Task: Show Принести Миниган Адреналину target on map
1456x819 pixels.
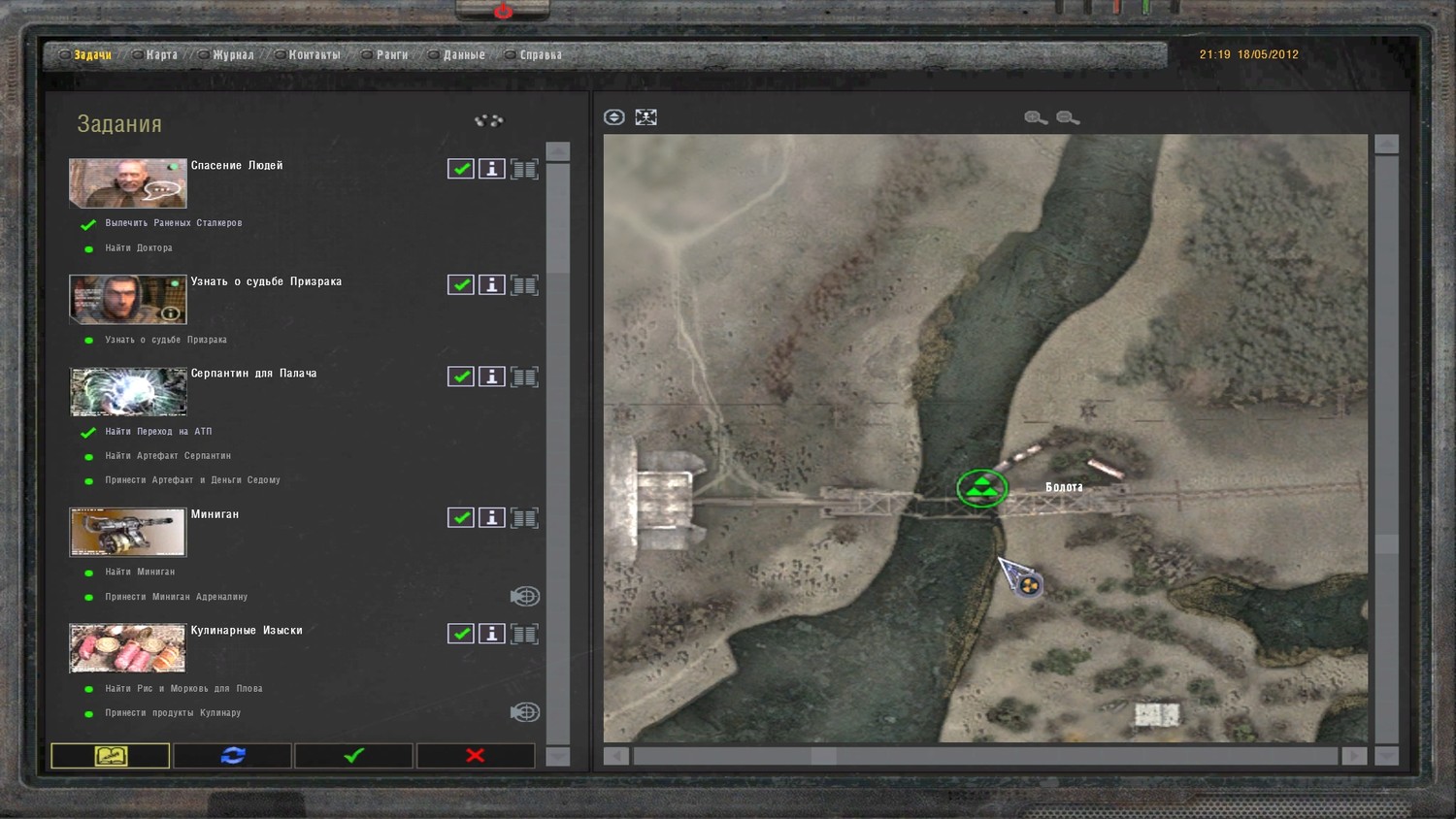Action: coord(525,597)
